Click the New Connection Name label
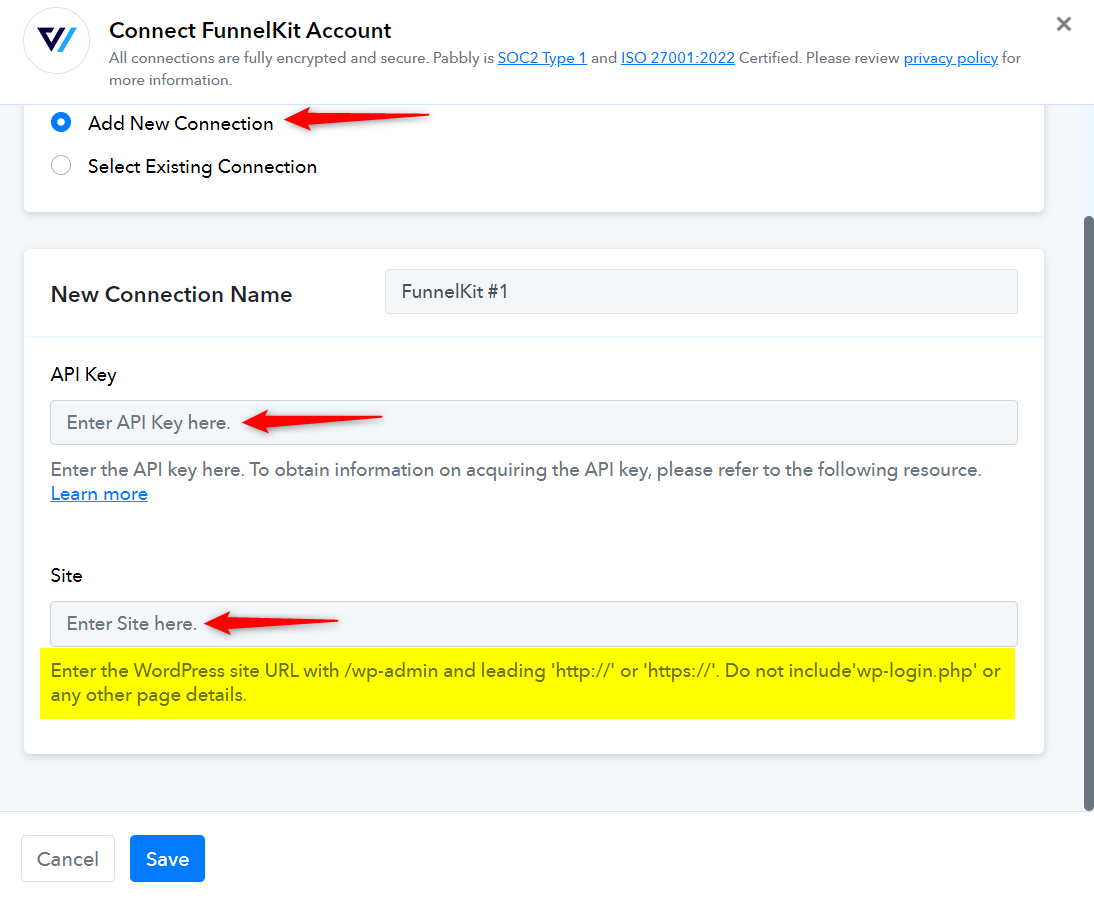The height and width of the screenshot is (903, 1094). (x=172, y=294)
